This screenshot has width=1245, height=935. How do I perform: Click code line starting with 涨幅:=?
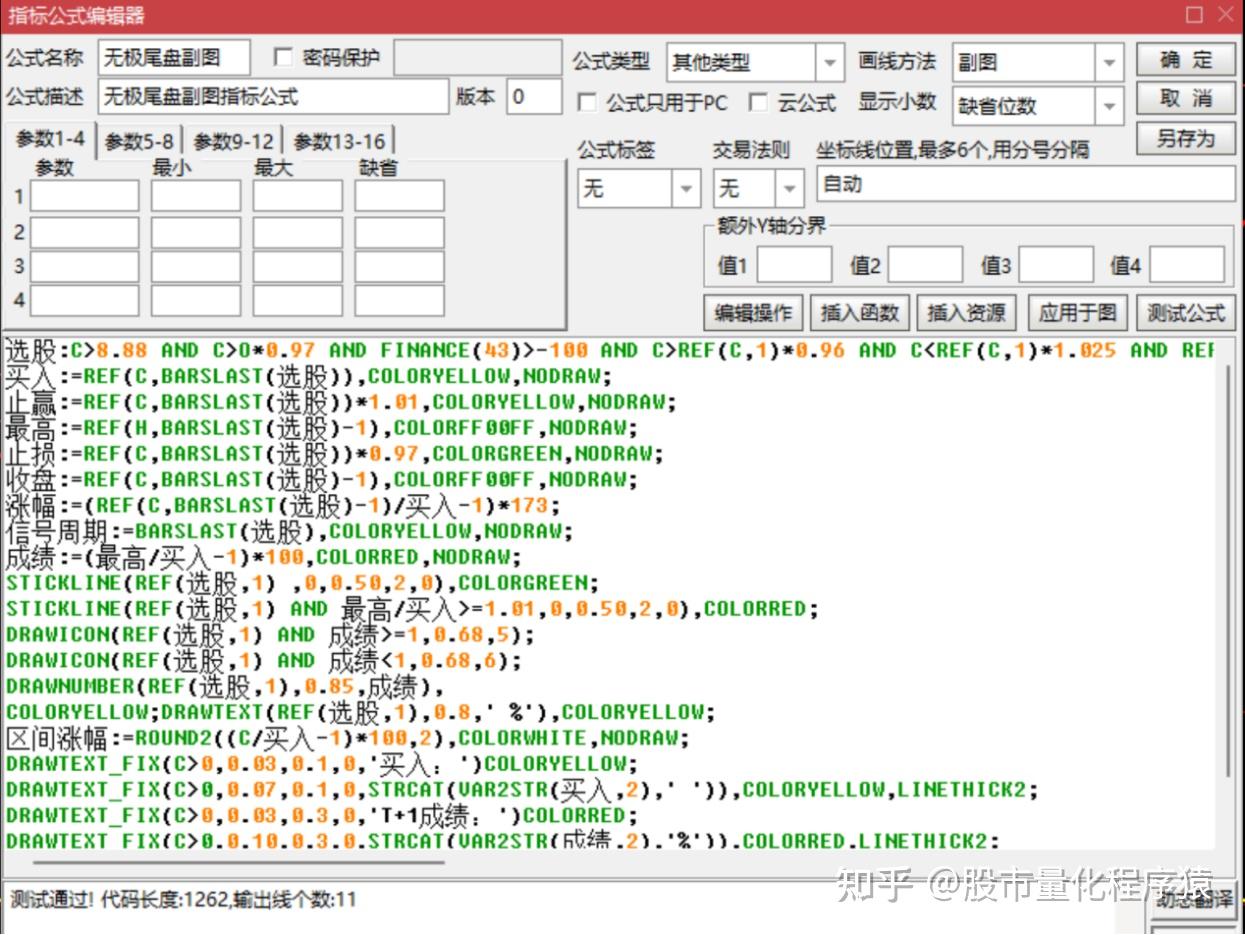click(284, 505)
